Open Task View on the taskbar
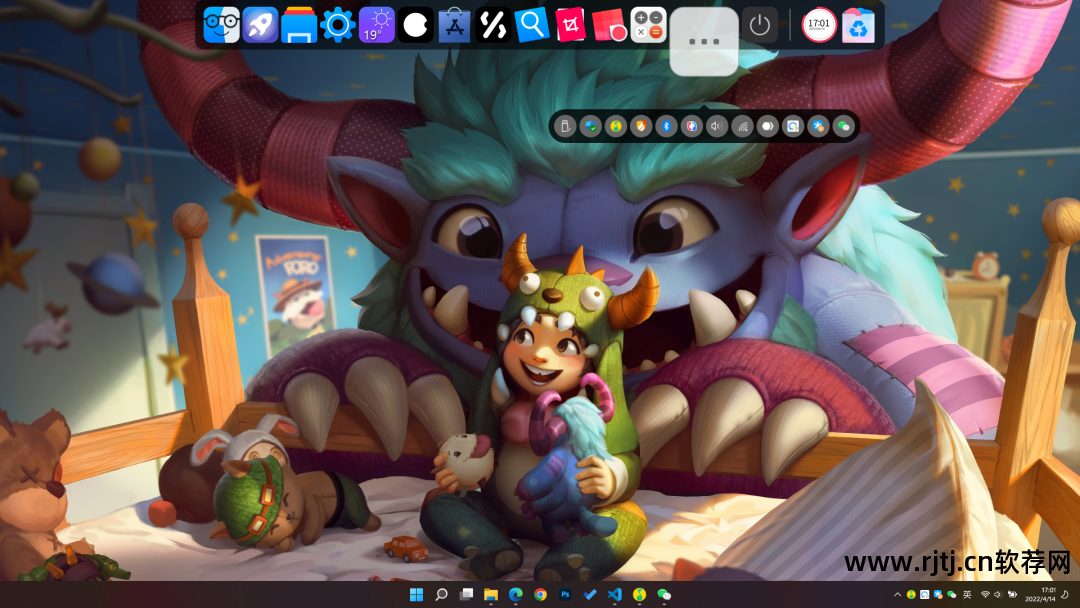This screenshot has width=1080, height=608. [x=466, y=594]
